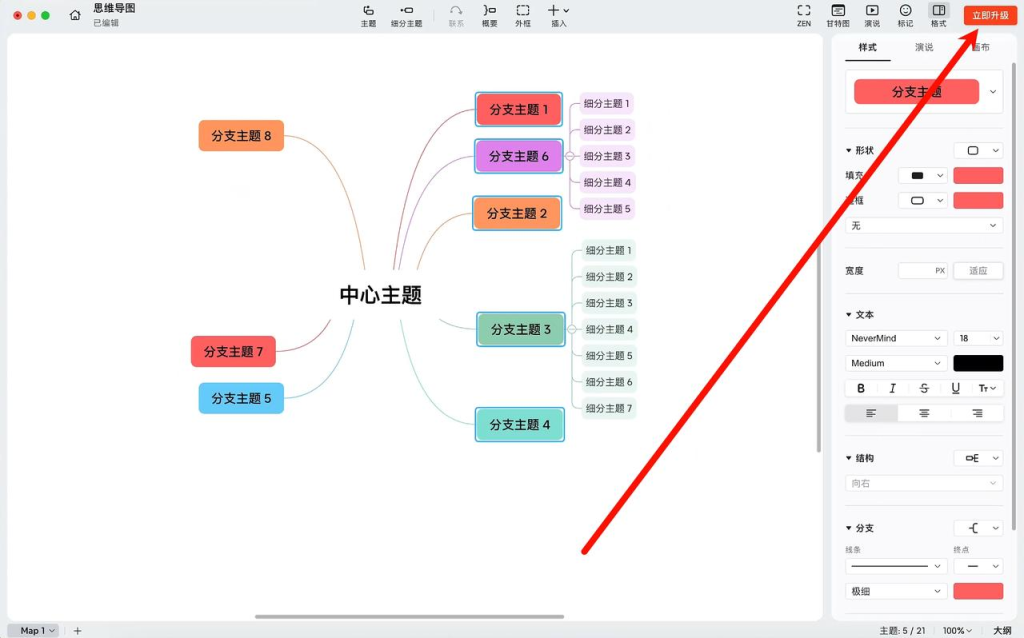Open the branch shape dropdown
The height and width of the screenshot is (638, 1024).
978,528
